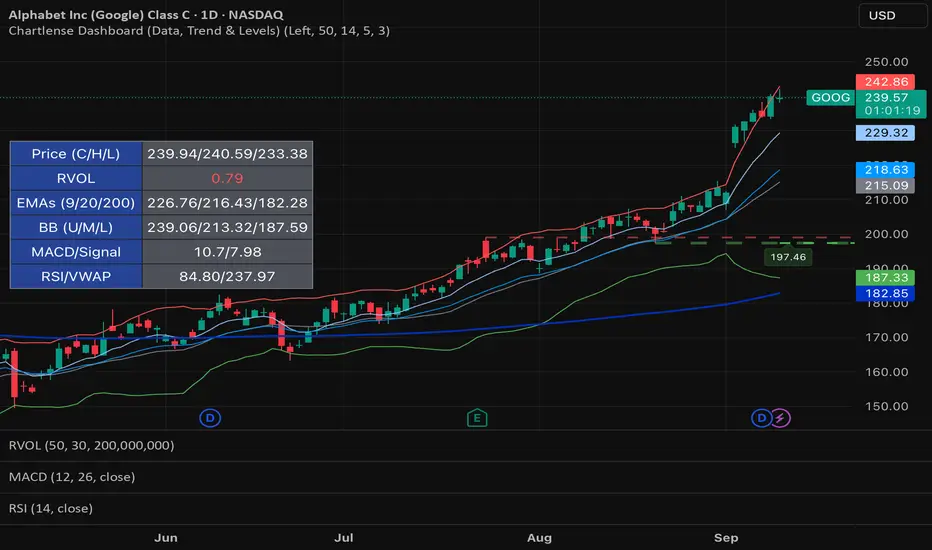The height and width of the screenshot is (550, 932).
Task: Click the 84.80/237.97 RSI value cell
Action: coord(228,276)
